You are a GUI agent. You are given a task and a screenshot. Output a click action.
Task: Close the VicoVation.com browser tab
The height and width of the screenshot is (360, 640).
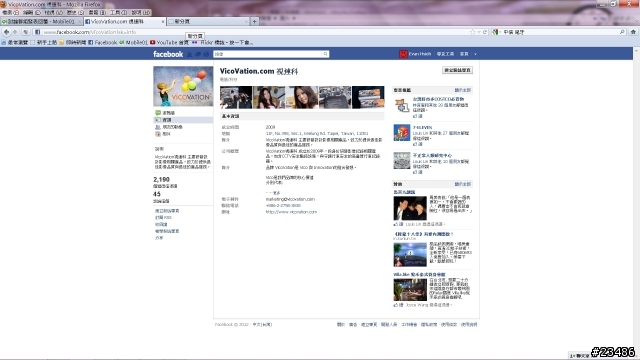163,21
